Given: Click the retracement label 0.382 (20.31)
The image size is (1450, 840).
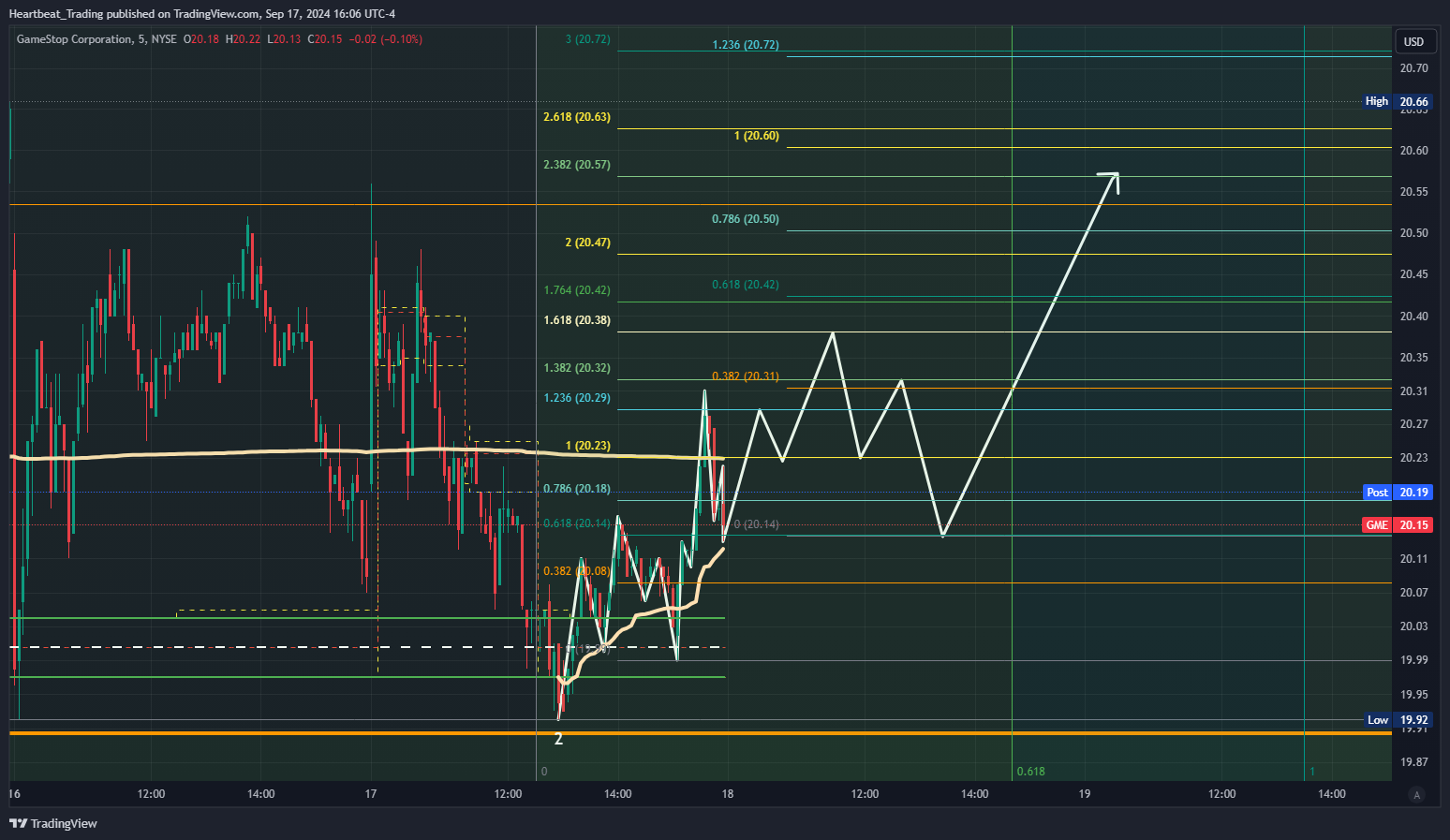Looking at the screenshot, I should click(746, 376).
